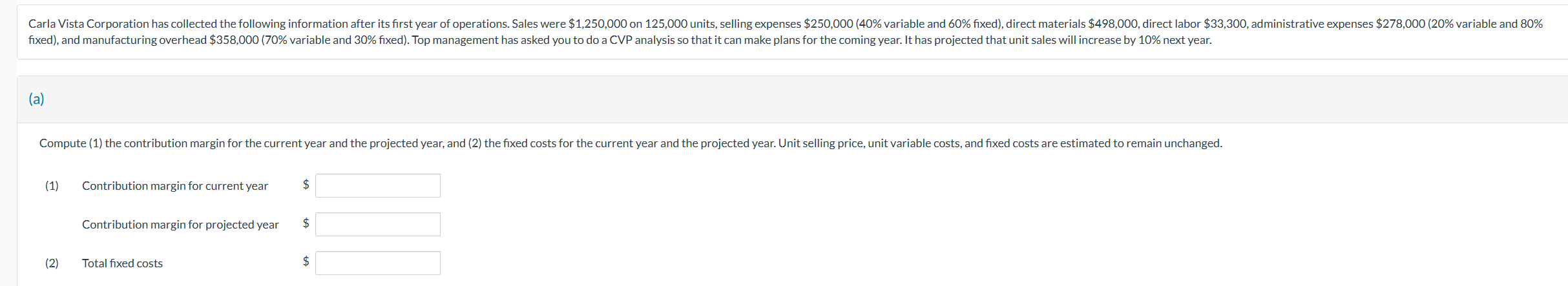Click the dollar sign beside projected year field

coord(306,223)
